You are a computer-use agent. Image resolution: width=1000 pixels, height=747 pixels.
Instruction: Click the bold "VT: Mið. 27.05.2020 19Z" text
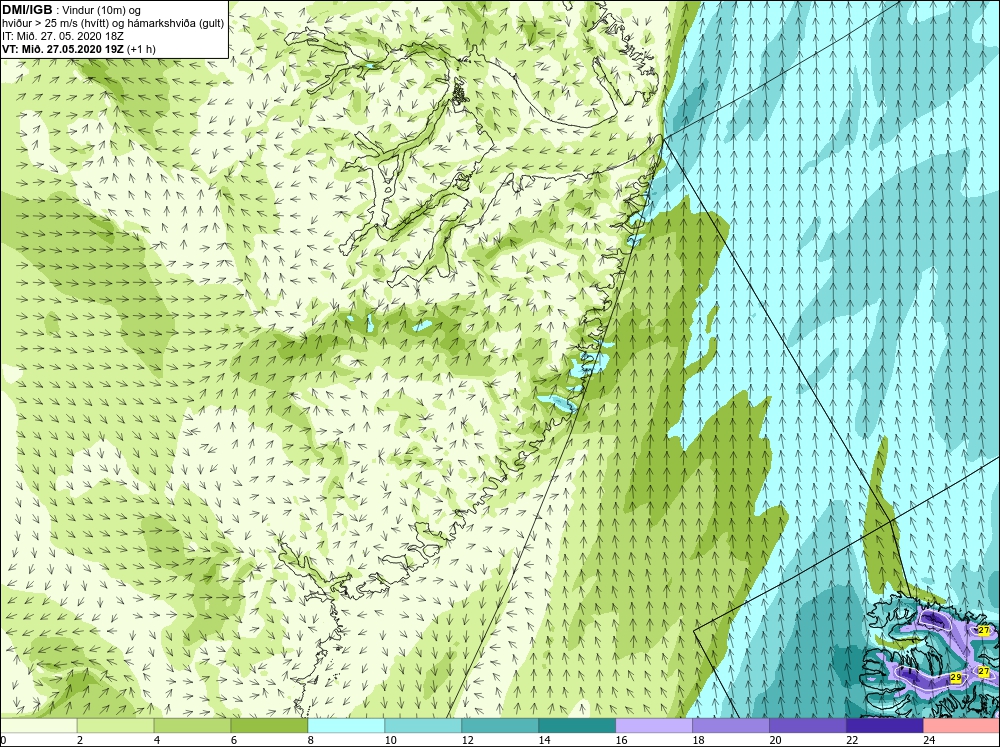click(63, 48)
